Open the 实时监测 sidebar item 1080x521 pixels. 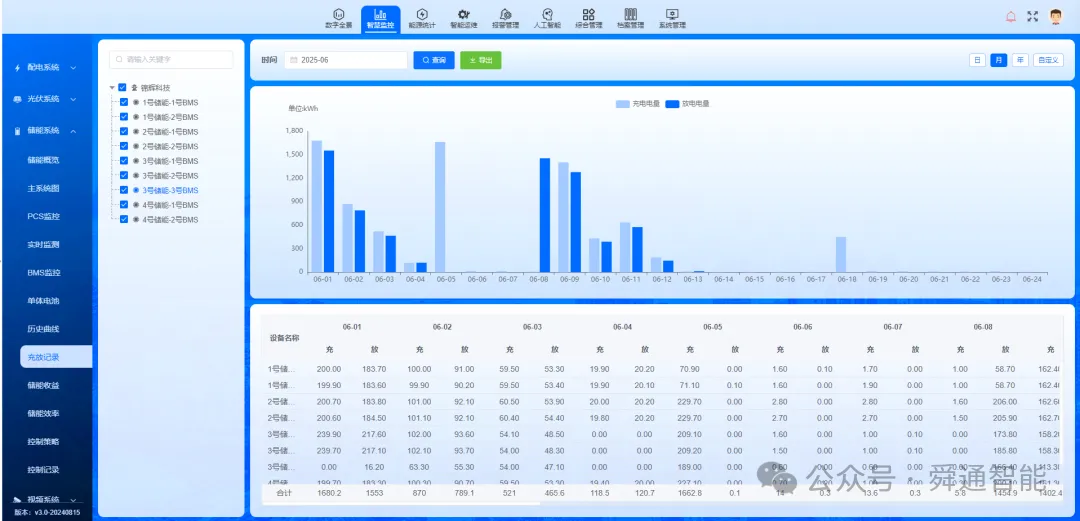pos(43,245)
